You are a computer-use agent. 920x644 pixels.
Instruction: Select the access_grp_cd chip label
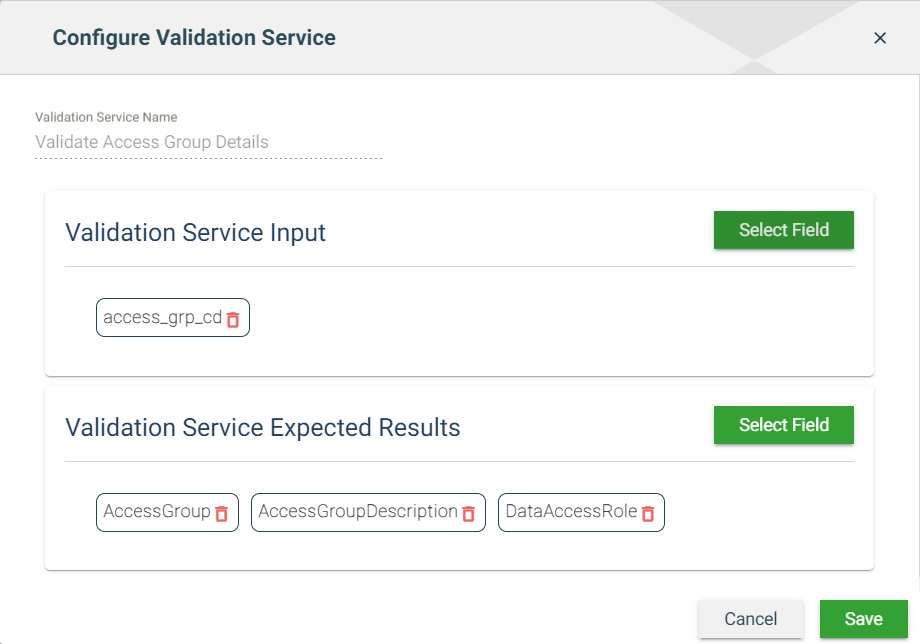pos(162,318)
